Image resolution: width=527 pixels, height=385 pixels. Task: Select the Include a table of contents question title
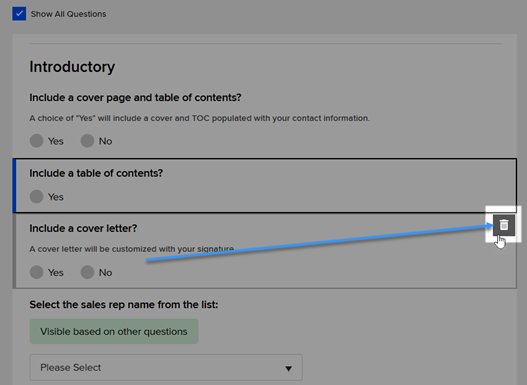click(96, 173)
